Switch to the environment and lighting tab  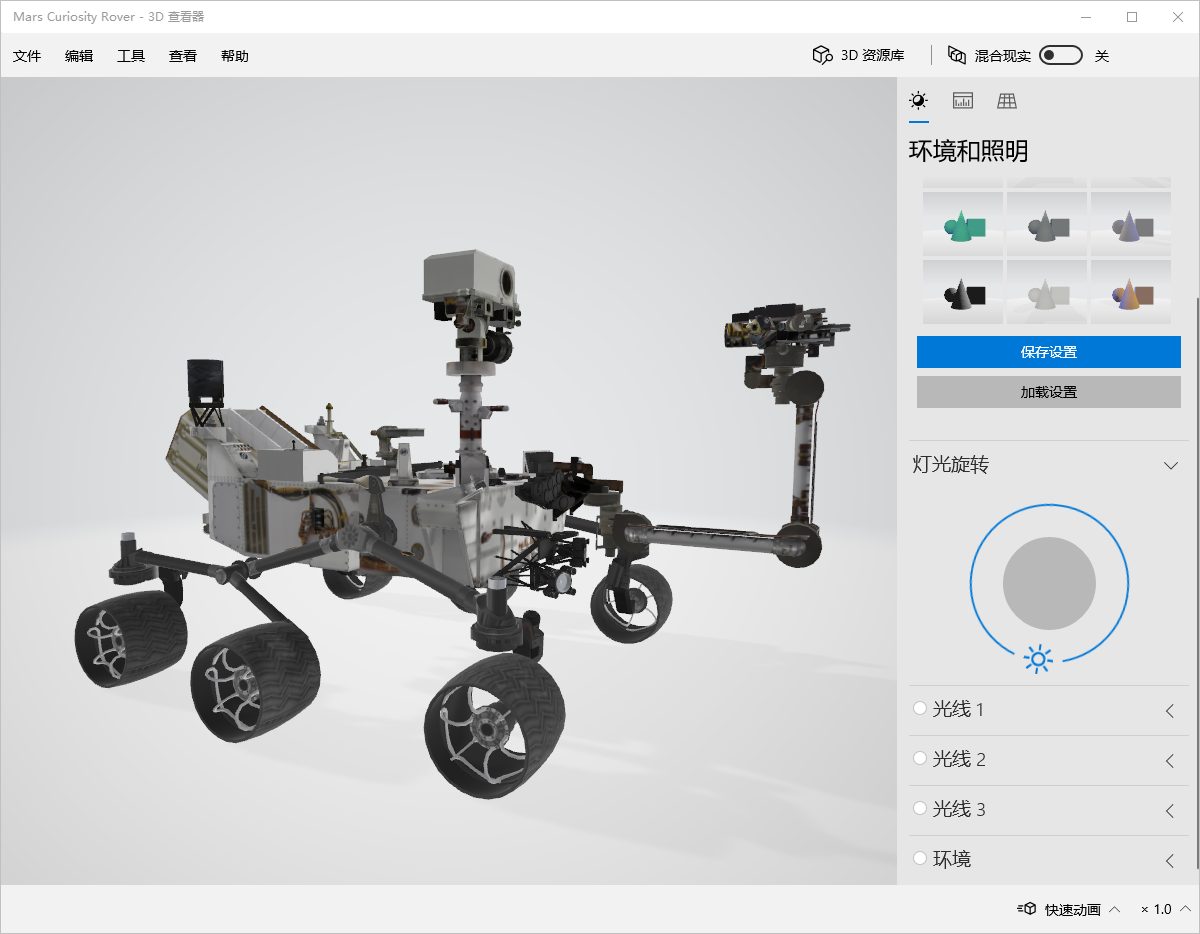pos(918,100)
